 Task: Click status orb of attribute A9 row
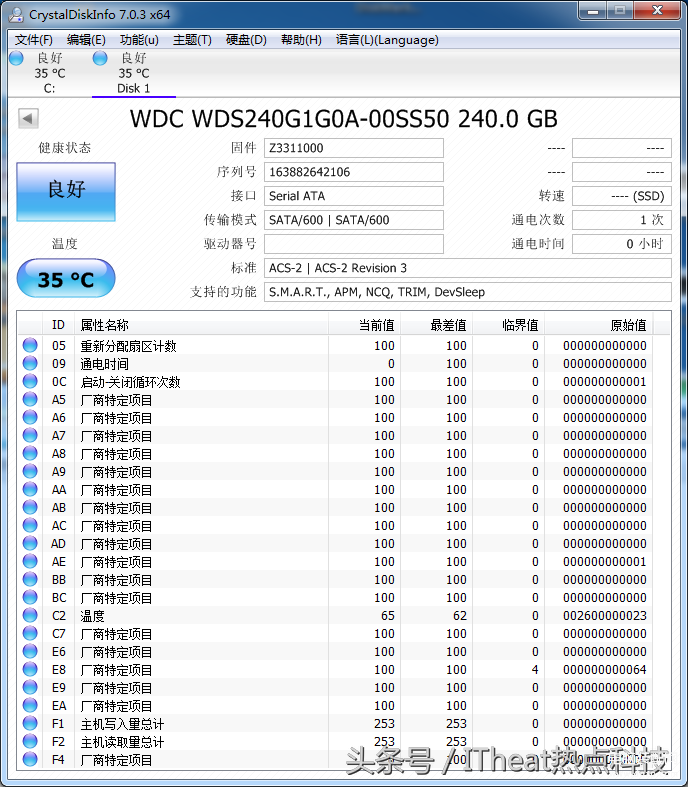click(30, 471)
